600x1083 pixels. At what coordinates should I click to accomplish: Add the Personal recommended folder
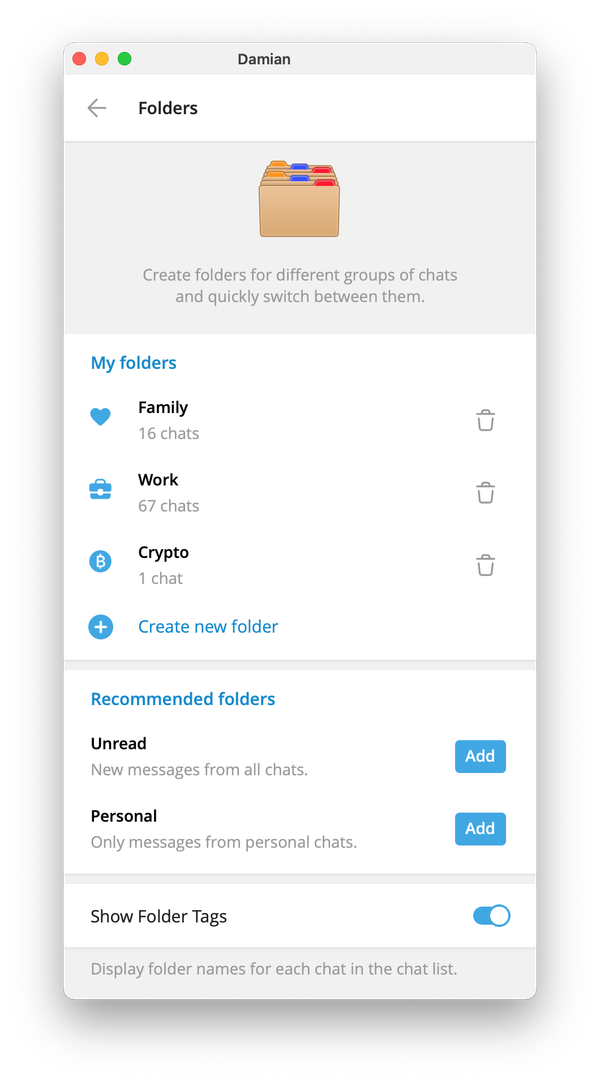pyautogui.click(x=480, y=828)
